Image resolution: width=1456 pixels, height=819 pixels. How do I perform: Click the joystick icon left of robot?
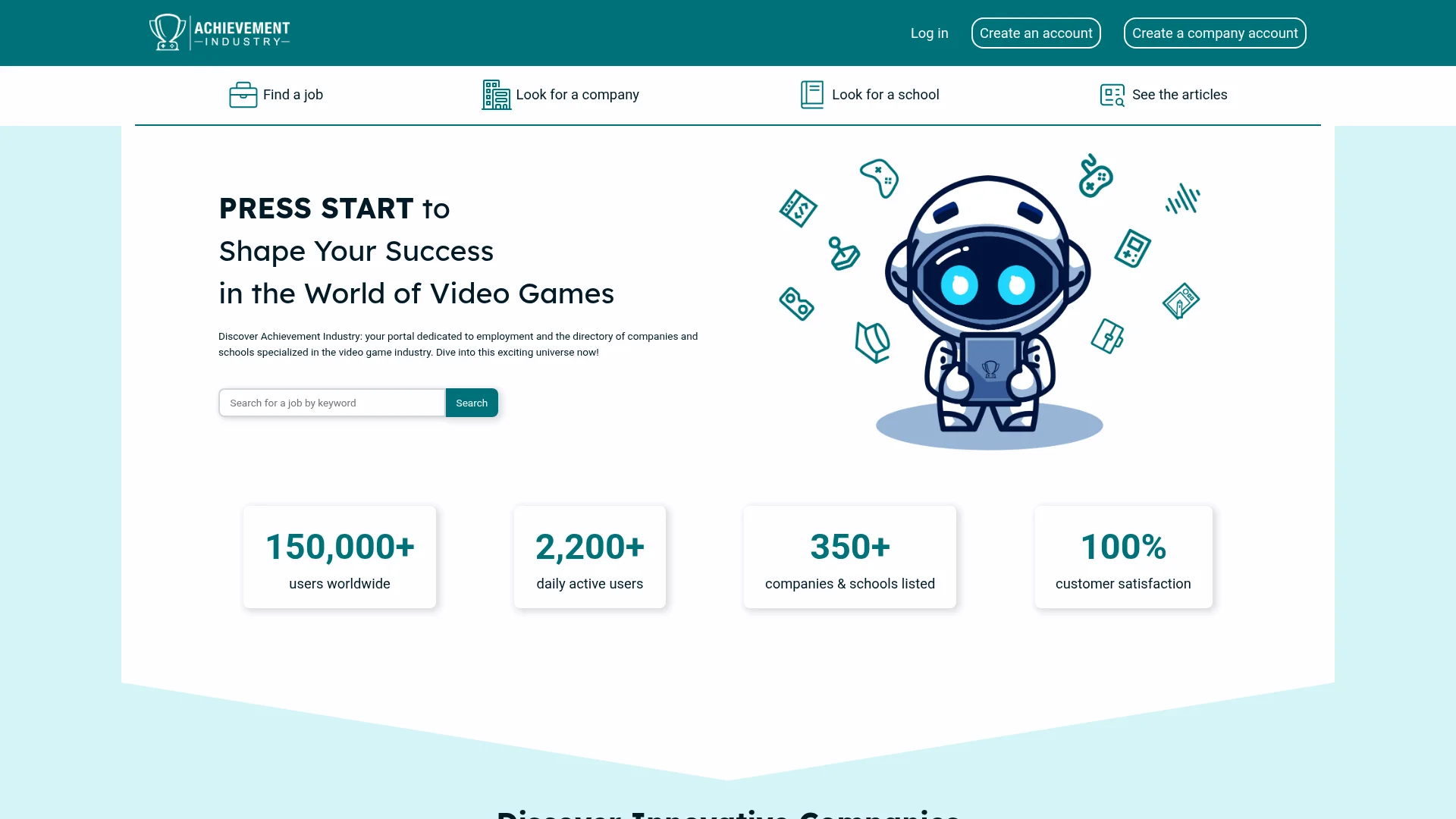(x=843, y=253)
